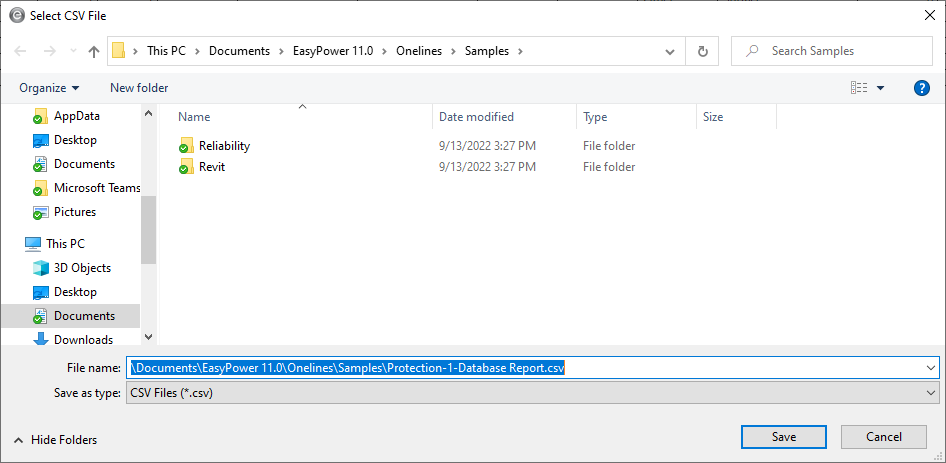Click the Up one level arrow
This screenshot has height=463, width=946.
click(x=94, y=51)
